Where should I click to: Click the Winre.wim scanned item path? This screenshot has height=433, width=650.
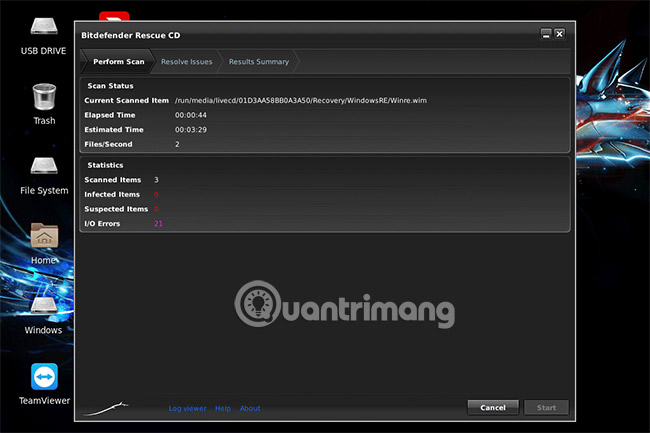click(x=301, y=101)
